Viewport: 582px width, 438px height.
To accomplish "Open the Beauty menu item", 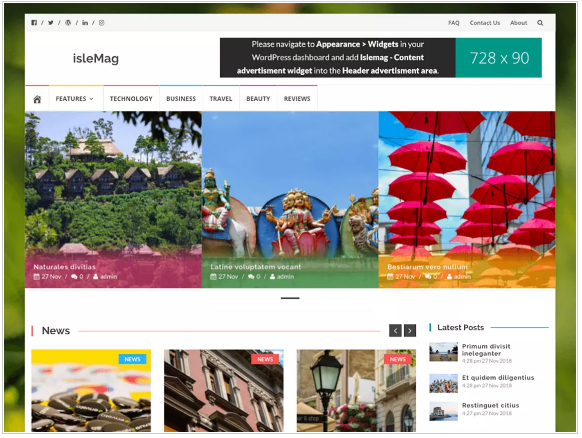I will point(258,99).
